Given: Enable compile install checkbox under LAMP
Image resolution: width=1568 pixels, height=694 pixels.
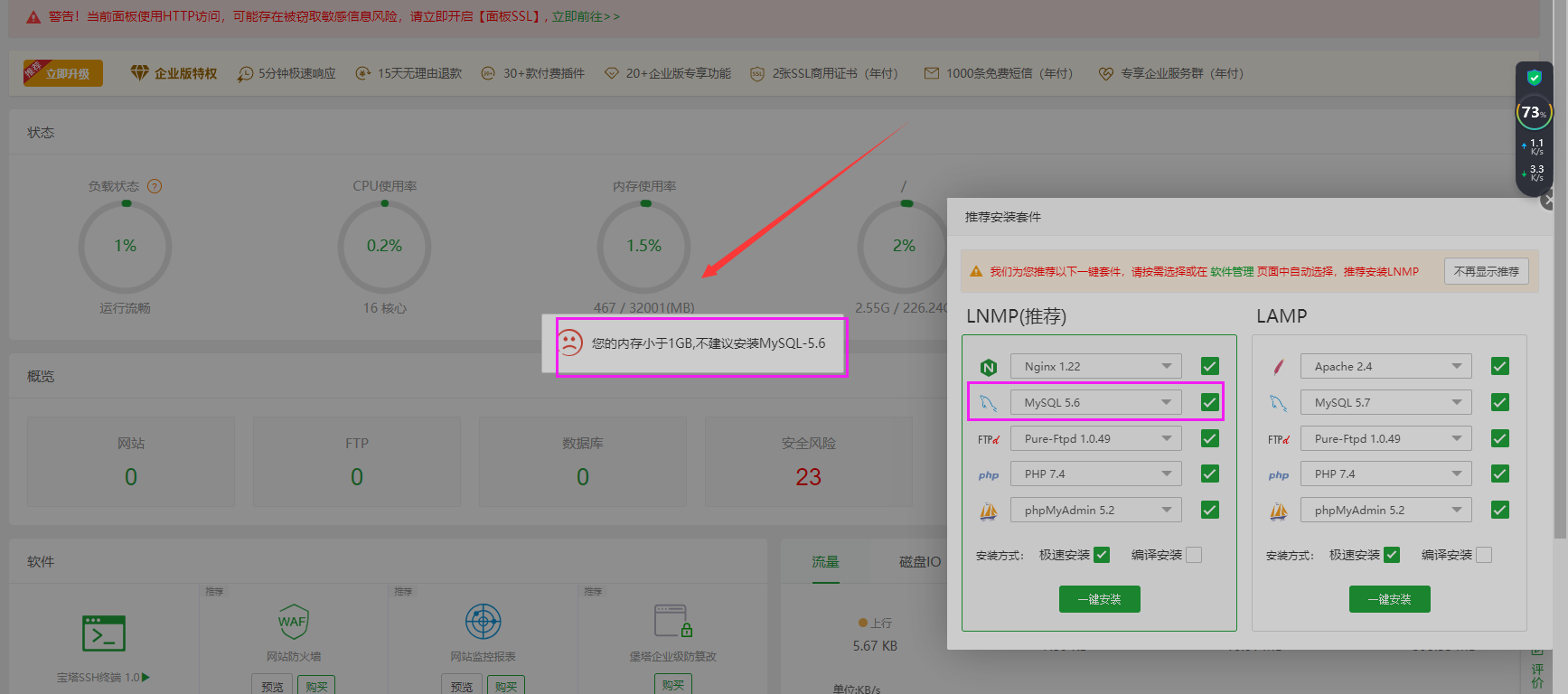Looking at the screenshot, I should point(1484,555).
